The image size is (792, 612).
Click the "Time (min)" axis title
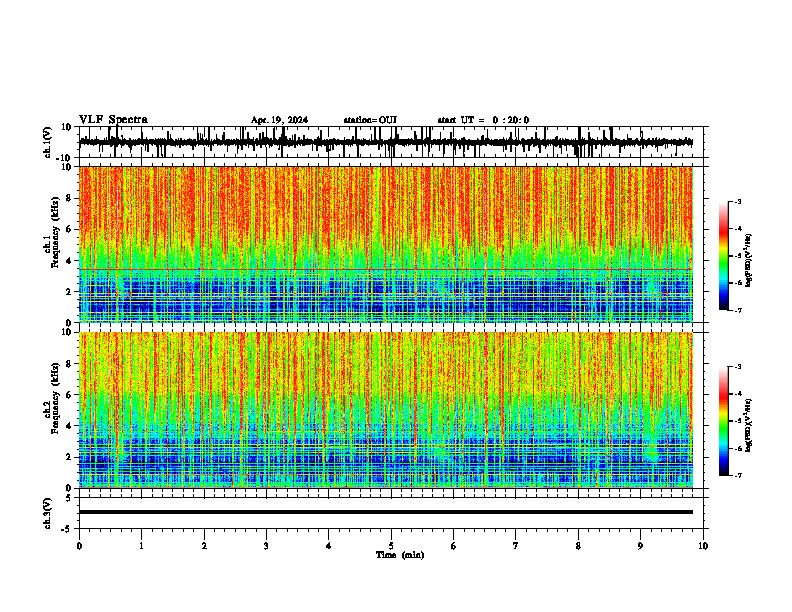400,555
